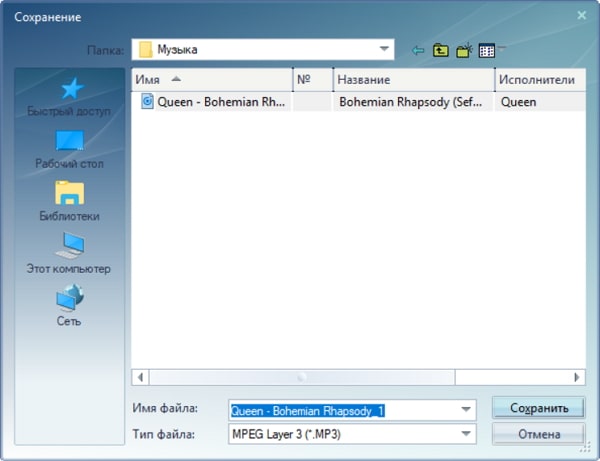Click the Bohemian Rhapsody title cell
Viewport: 600px width, 461px height.
point(412,102)
